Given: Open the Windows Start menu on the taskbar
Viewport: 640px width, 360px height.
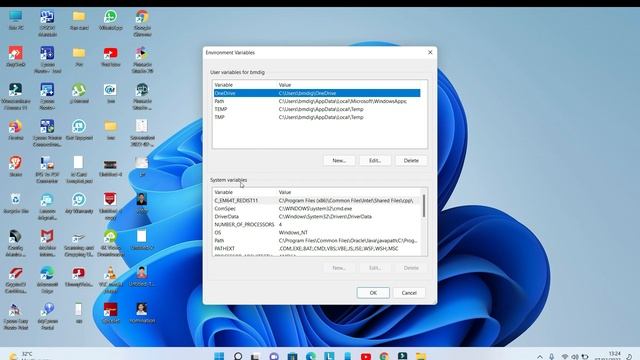Looking at the screenshot, I should [x=219, y=356].
